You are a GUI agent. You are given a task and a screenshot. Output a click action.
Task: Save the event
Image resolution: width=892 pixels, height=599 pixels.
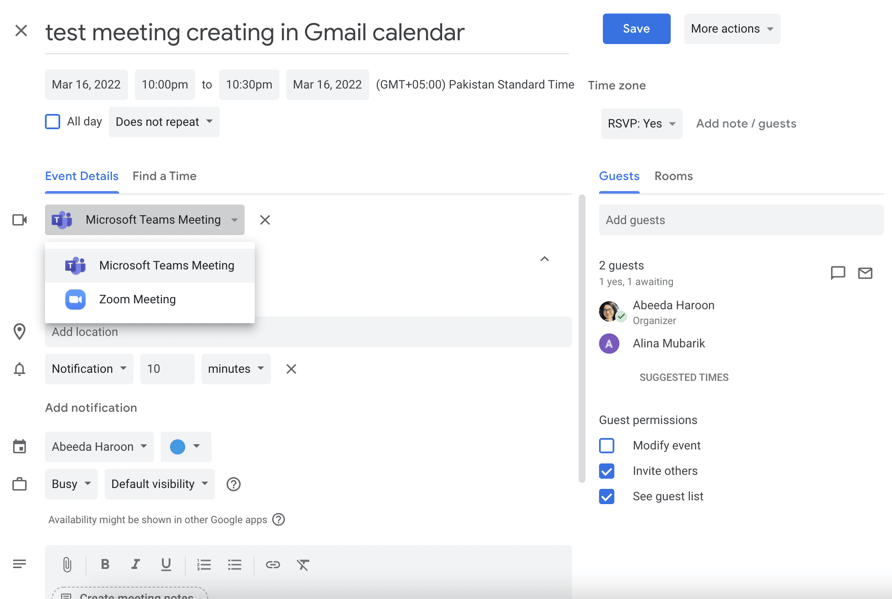636,28
